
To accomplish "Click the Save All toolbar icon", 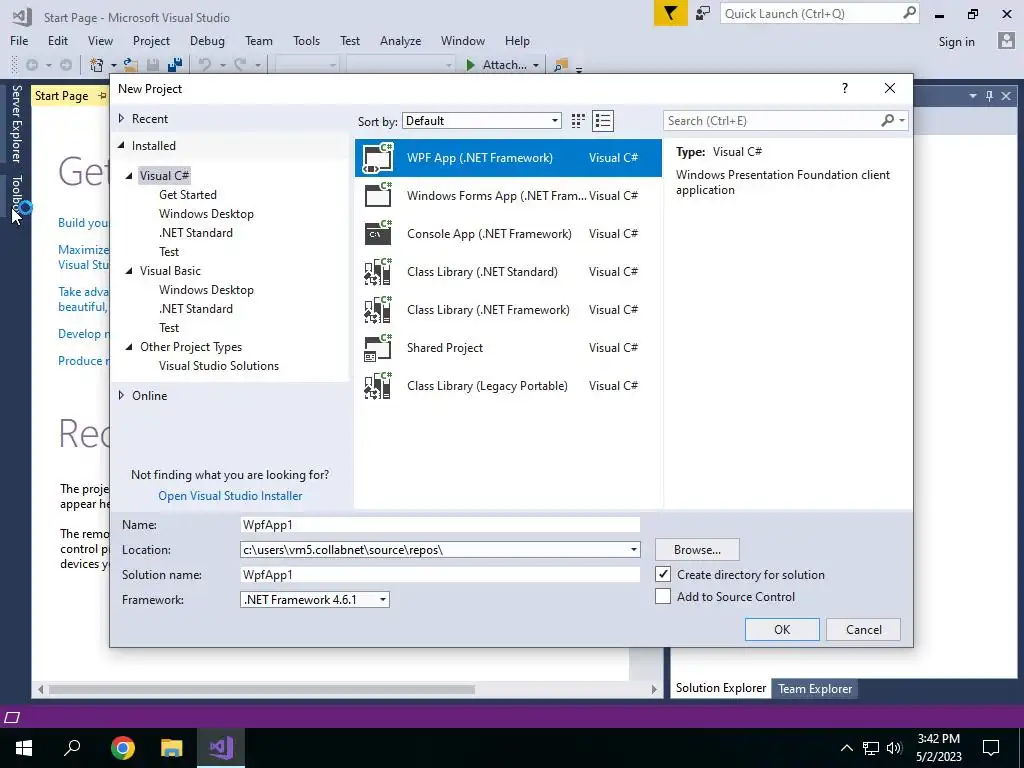I will tap(174, 65).
